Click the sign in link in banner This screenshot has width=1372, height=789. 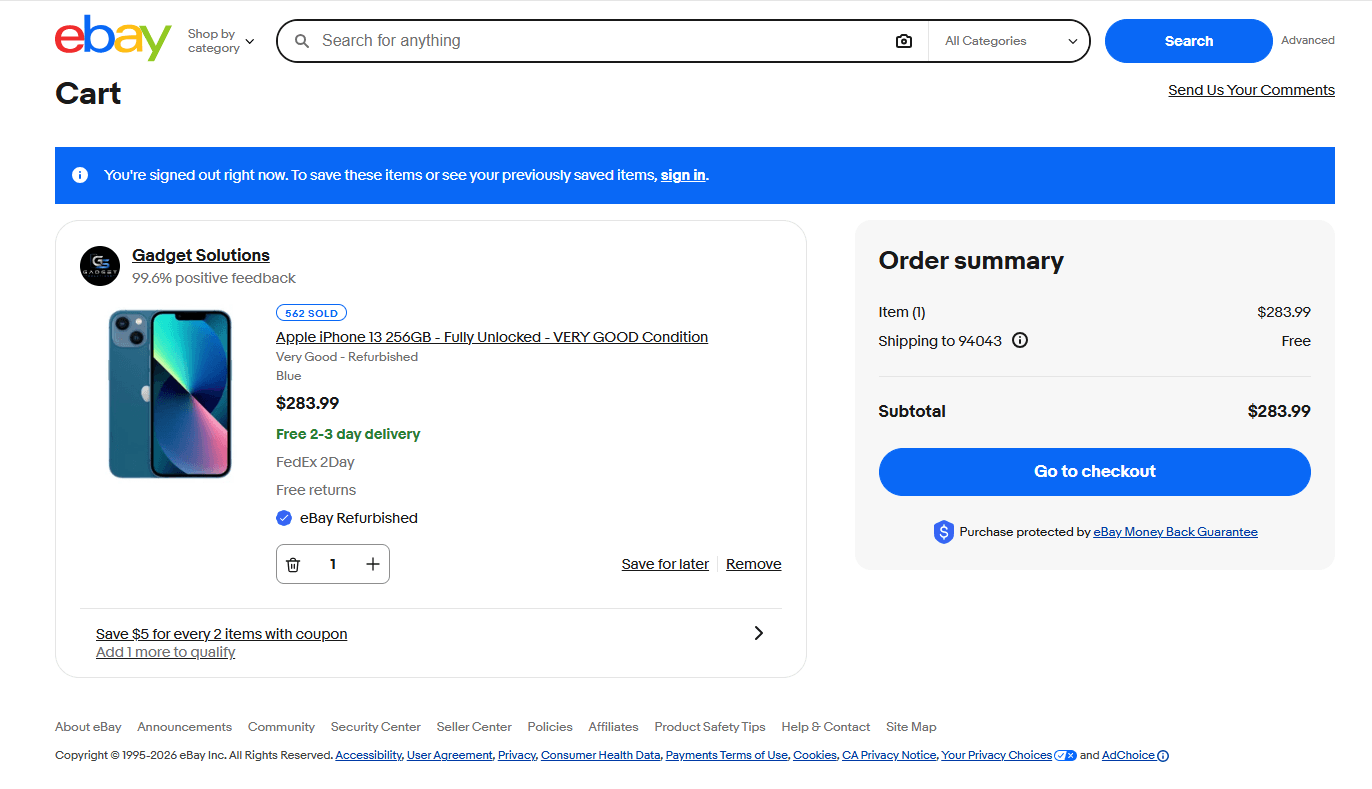click(683, 175)
